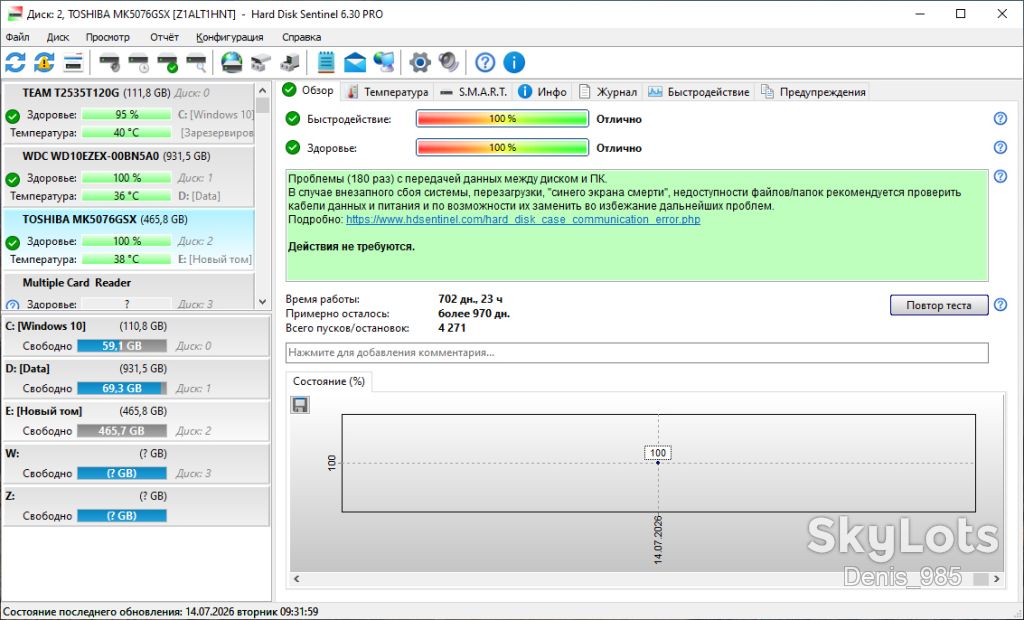Switch to the S.M.A.R.T. tab
Image resolution: width=1024 pixels, height=620 pixels.
click(x=474, y=92)
